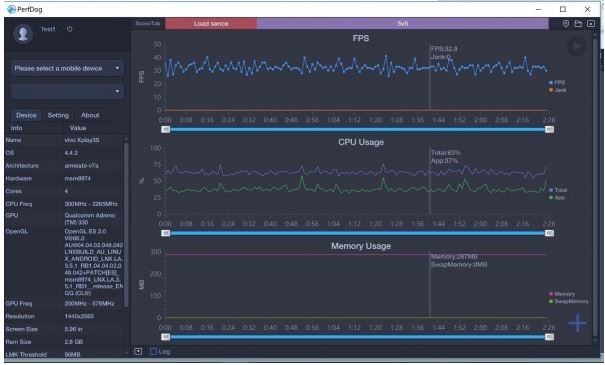605x365 pixels.
Task: Click the screen record icon at top right
Action: (591, 24)
